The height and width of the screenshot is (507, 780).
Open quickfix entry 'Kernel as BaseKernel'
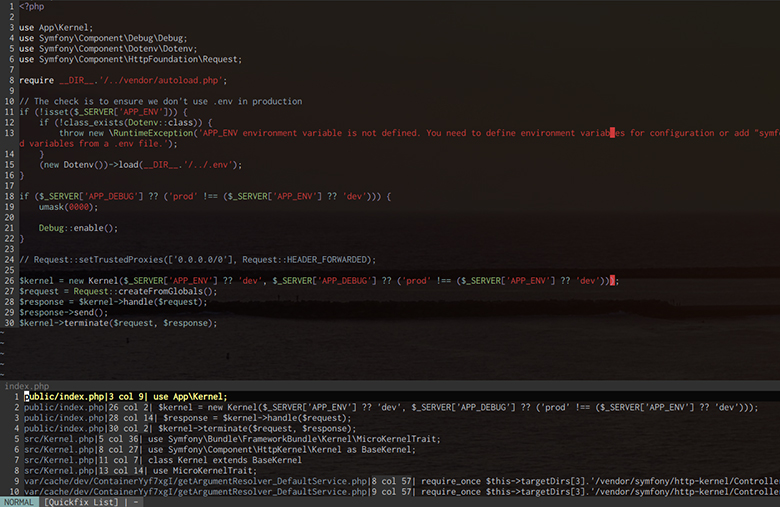coord(220,449)
